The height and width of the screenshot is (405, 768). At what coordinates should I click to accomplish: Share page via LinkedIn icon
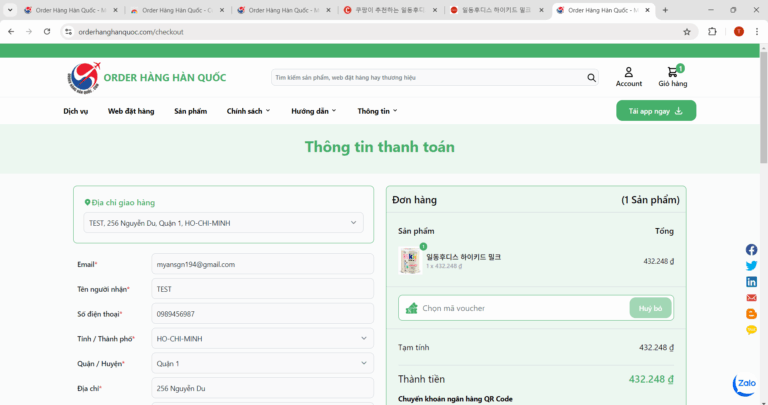pos(751,282)
